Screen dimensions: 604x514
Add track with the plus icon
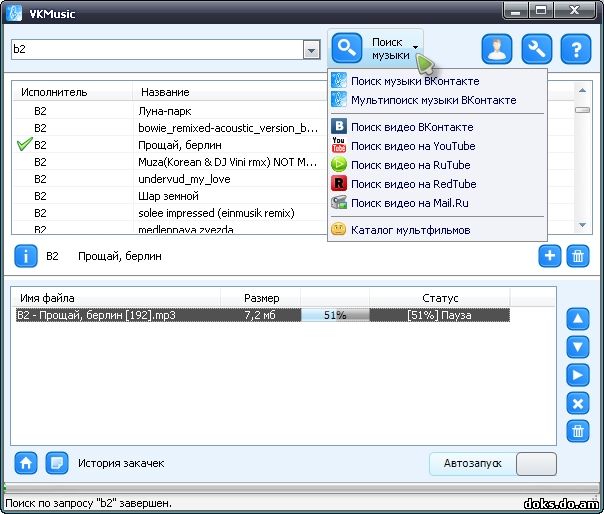550,256
